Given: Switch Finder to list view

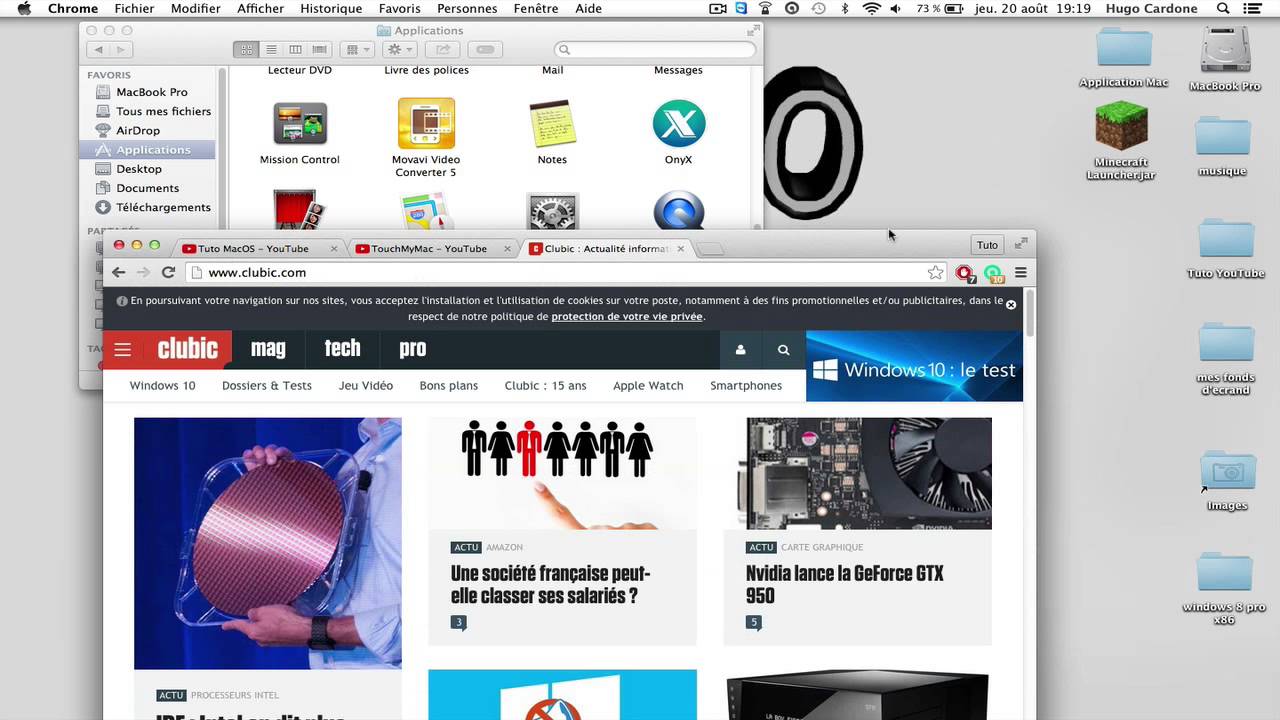Looking at the screenshot, I should point(271,49).
